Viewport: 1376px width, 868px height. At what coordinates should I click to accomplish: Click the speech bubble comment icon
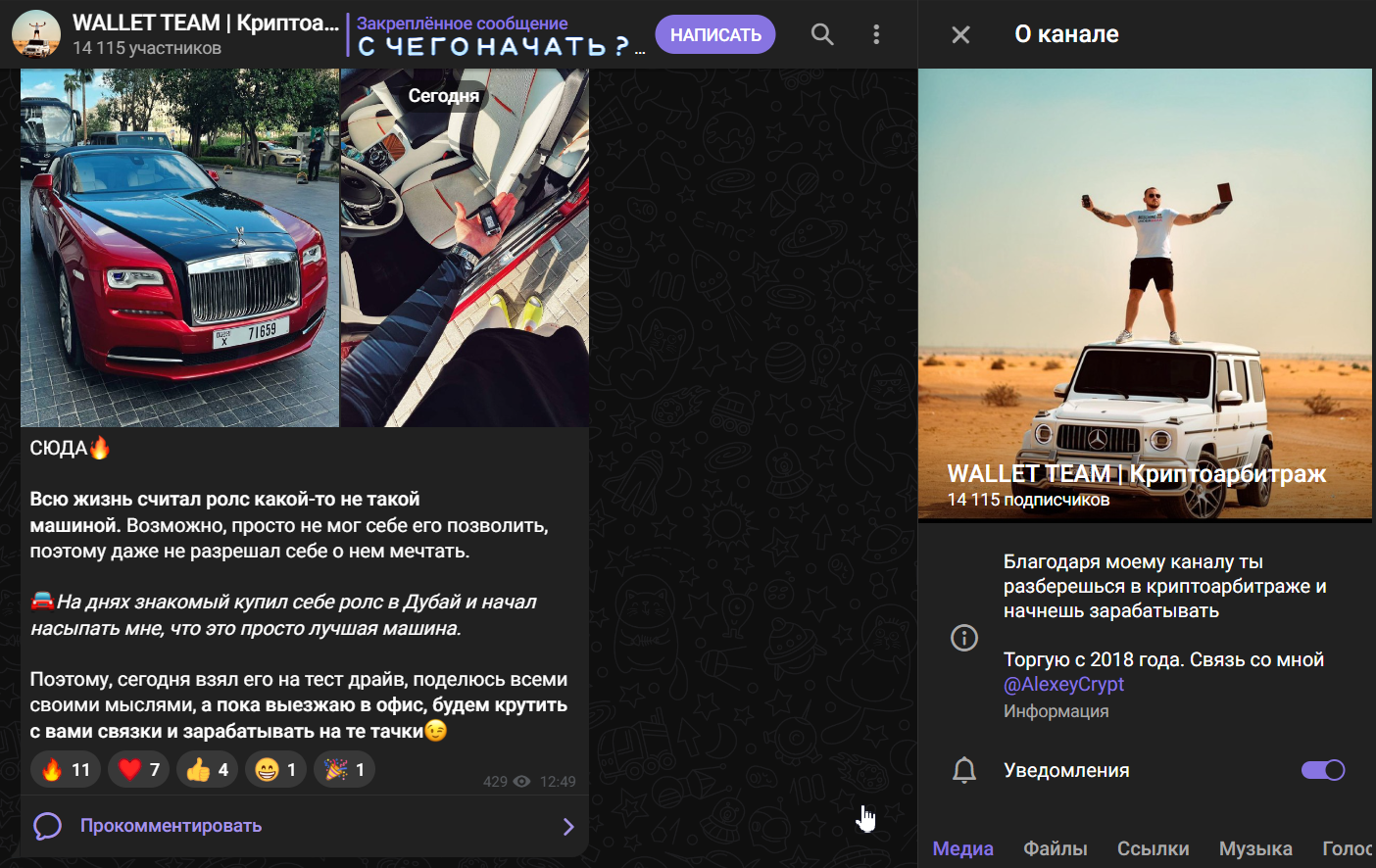click(x=47, y=826)
